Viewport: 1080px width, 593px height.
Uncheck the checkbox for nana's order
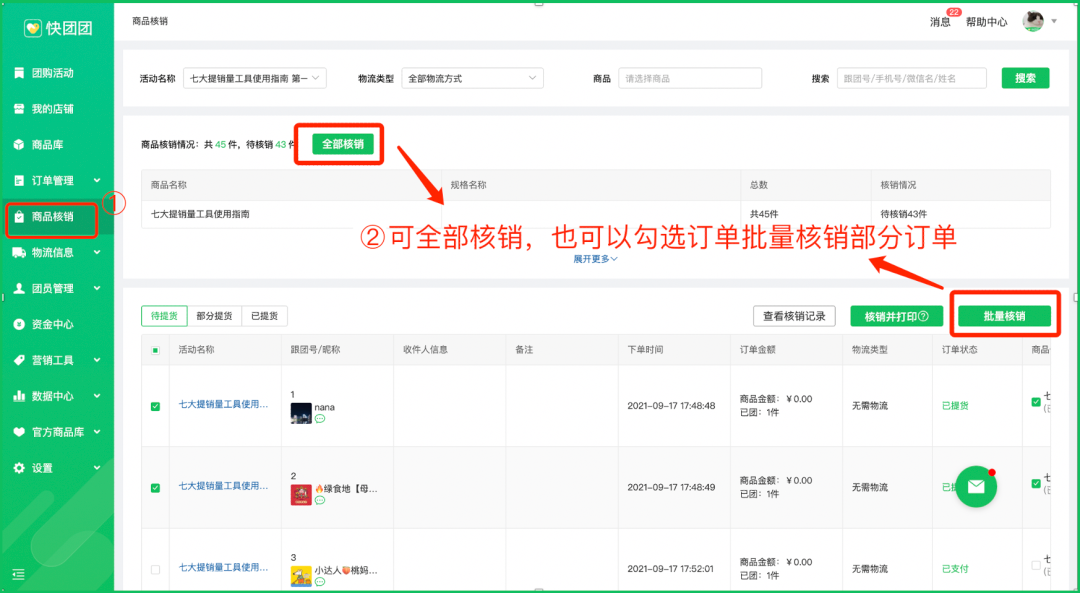[x=155, y=407]
